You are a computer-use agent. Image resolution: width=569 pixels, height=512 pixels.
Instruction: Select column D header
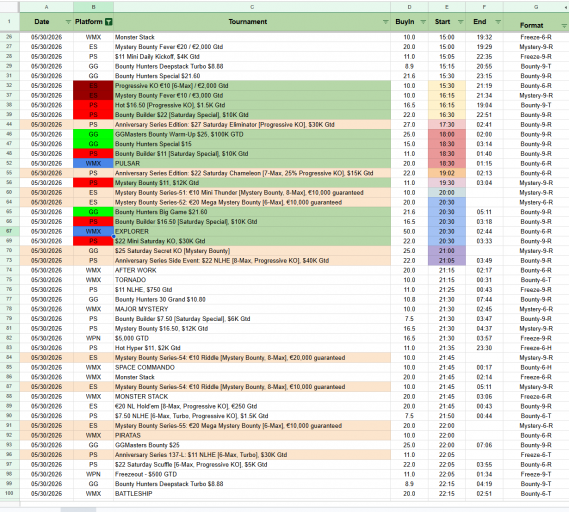[409, 7]
